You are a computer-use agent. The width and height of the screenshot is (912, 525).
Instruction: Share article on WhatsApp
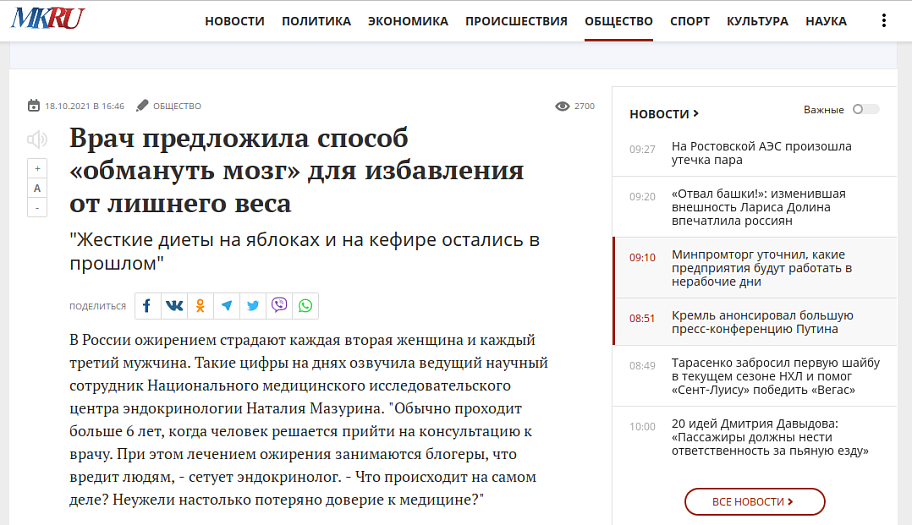coord(305,306)
